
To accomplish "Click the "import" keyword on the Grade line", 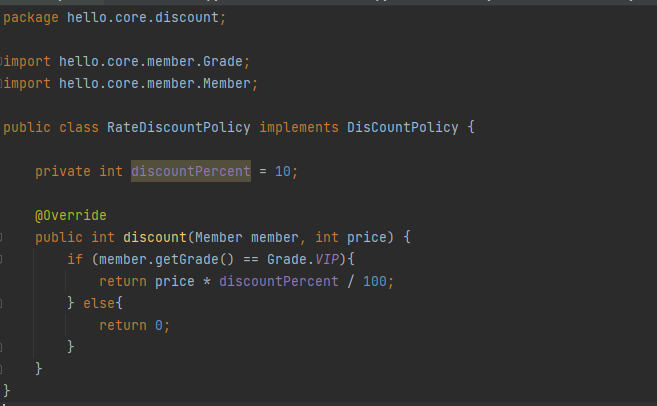I will click(x=27, y=62).
